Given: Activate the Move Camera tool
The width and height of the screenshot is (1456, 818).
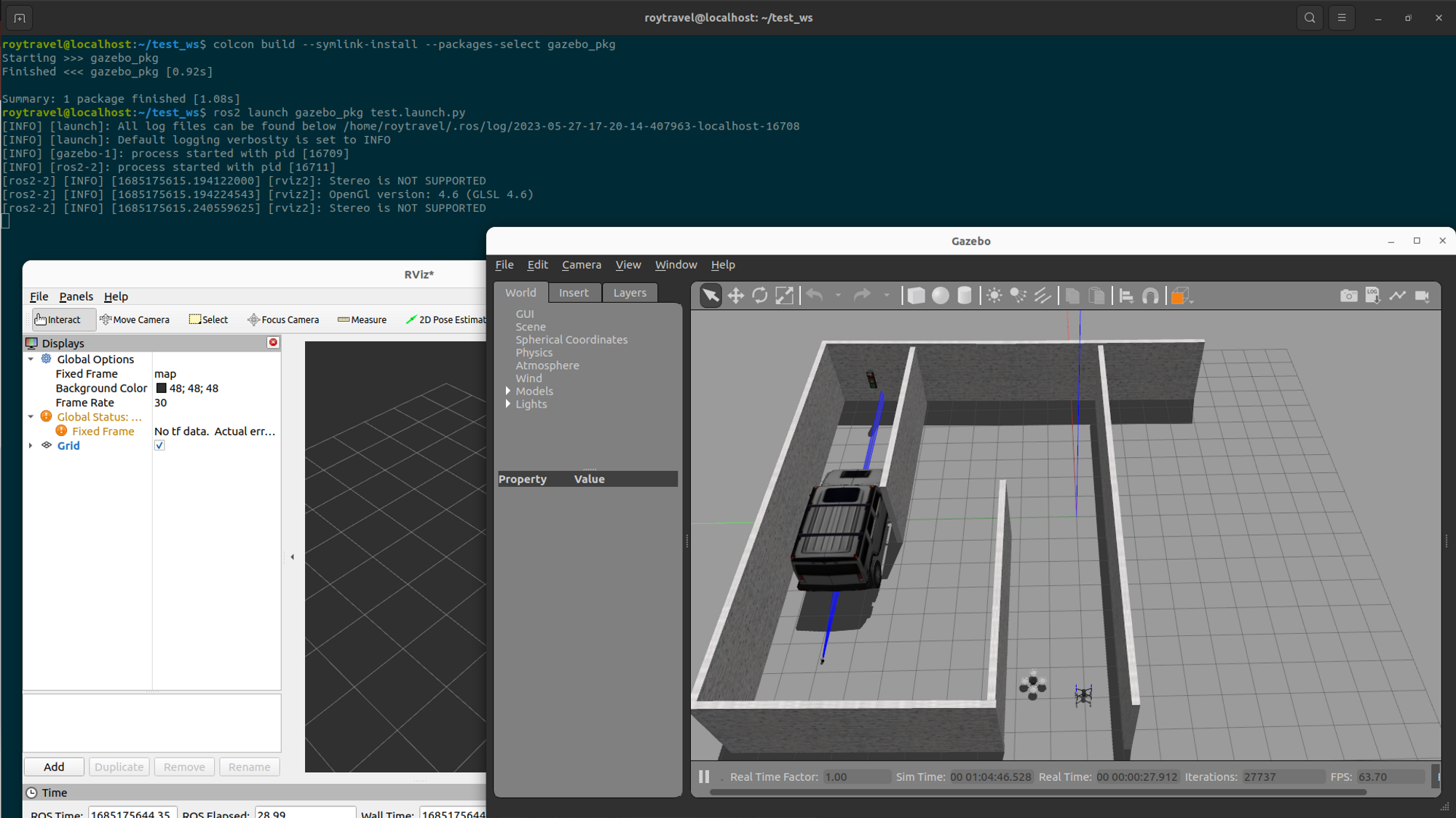Looking at the screenshot, I should pos(135,319).
